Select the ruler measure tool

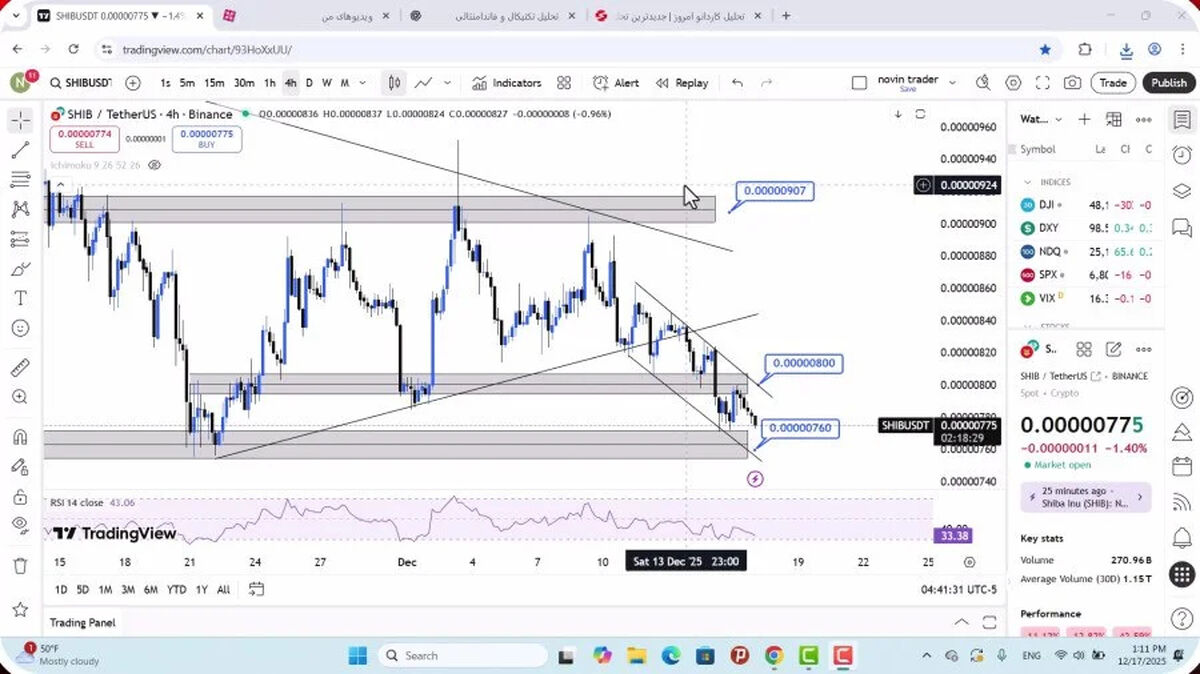(20, 367)
